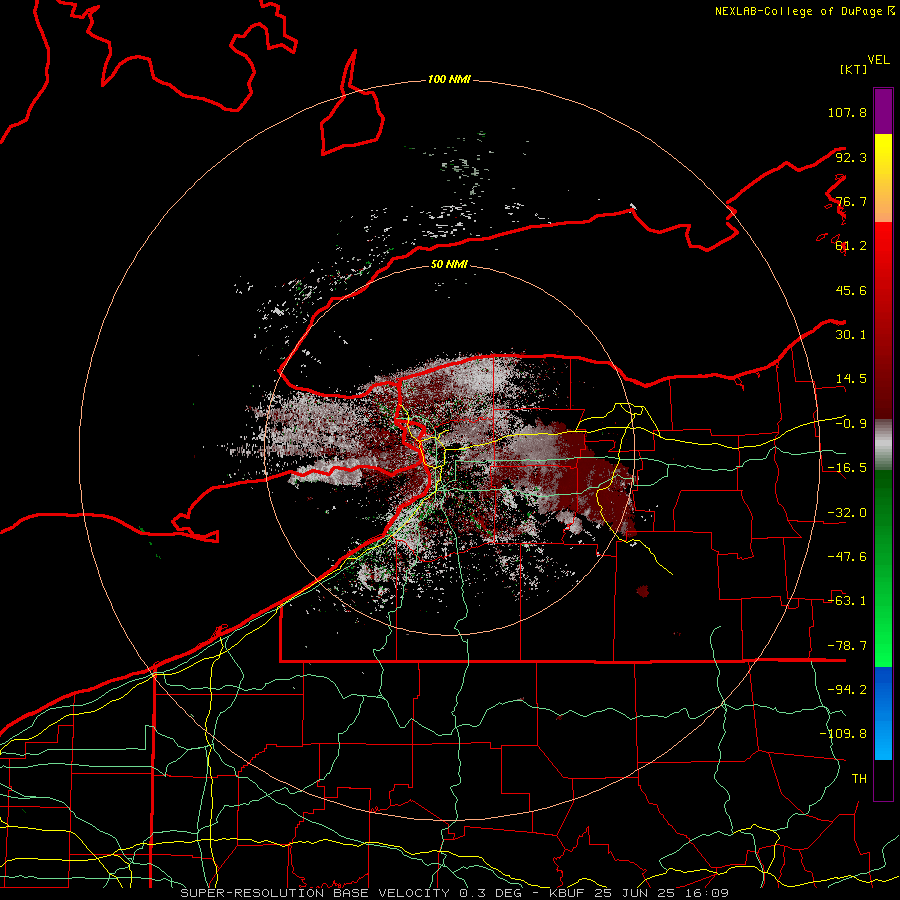
Task: Click the SUPER-RESOLUTION BASE VELOCITY caption text
Action: 317,893
